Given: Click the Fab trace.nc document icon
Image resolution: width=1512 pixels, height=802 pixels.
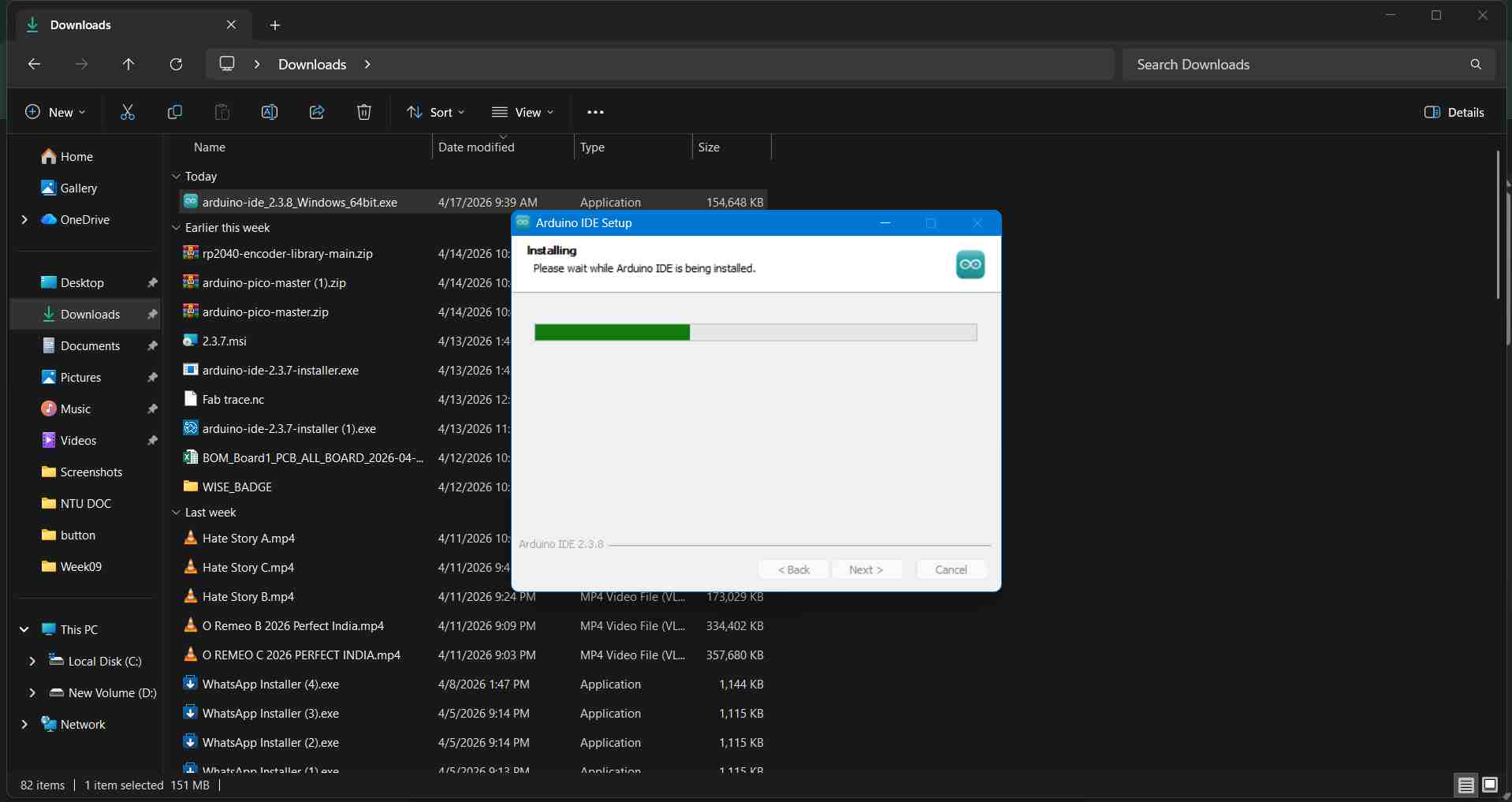Looking at the screenshot, I should tap(190, 398).
